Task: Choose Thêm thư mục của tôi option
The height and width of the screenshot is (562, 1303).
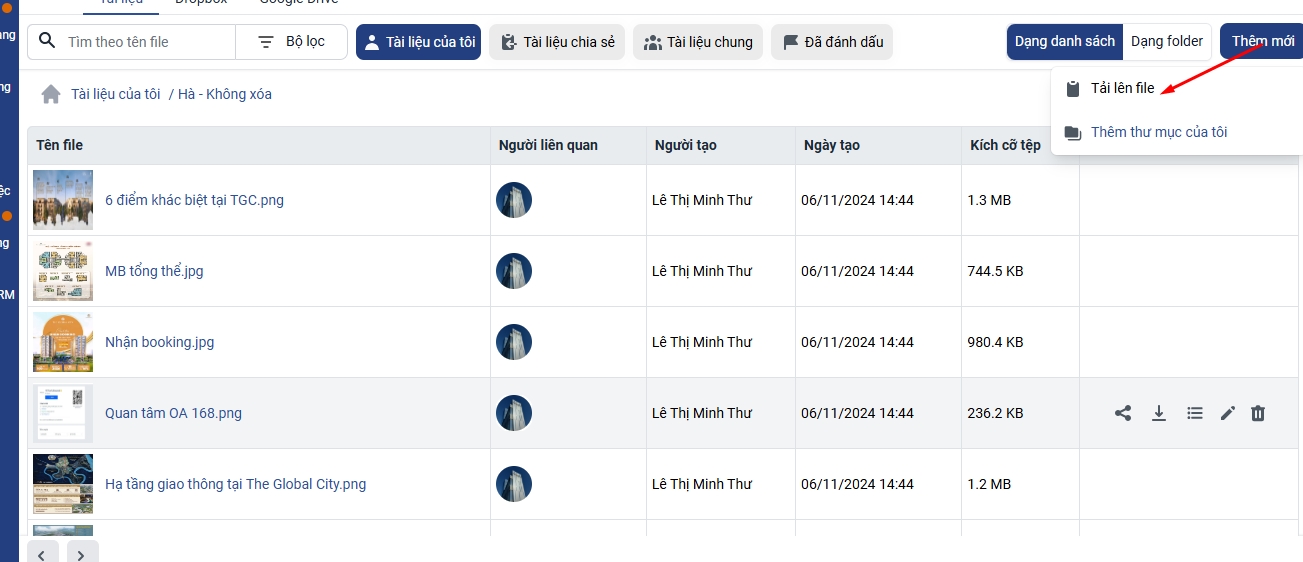Action: pos(1158,132)
